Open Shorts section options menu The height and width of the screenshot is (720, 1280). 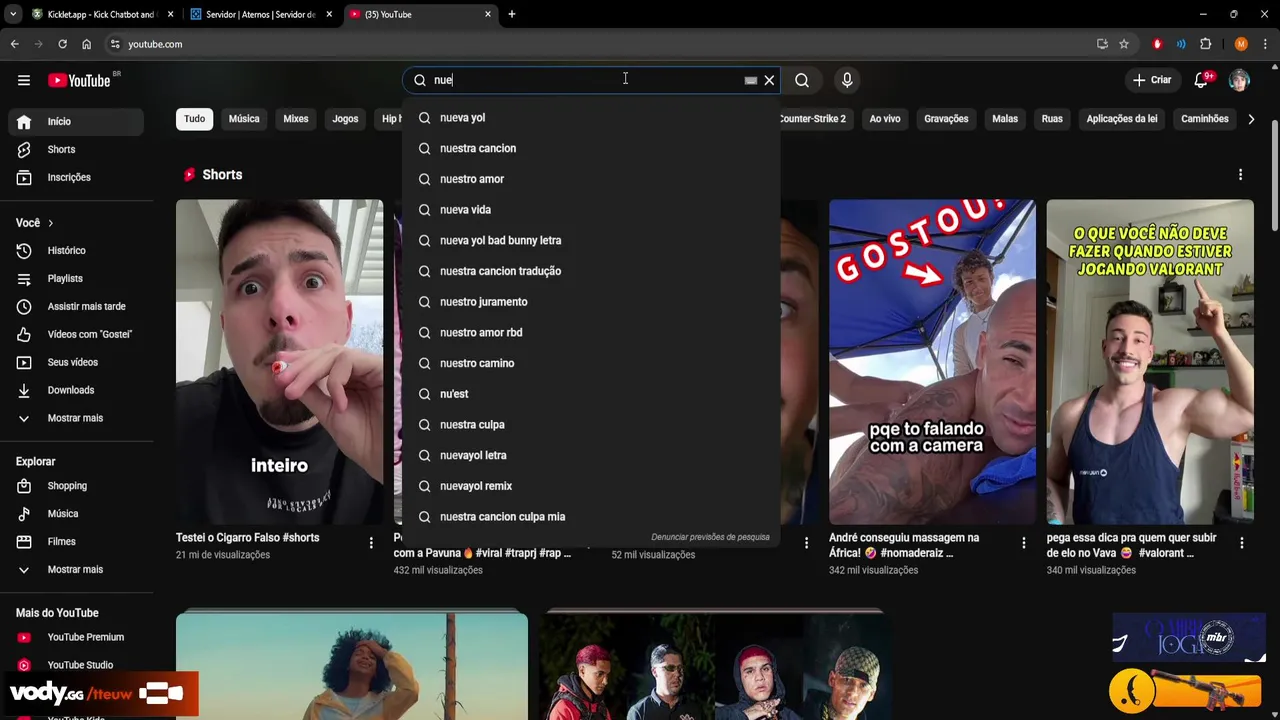(1240, 175)
